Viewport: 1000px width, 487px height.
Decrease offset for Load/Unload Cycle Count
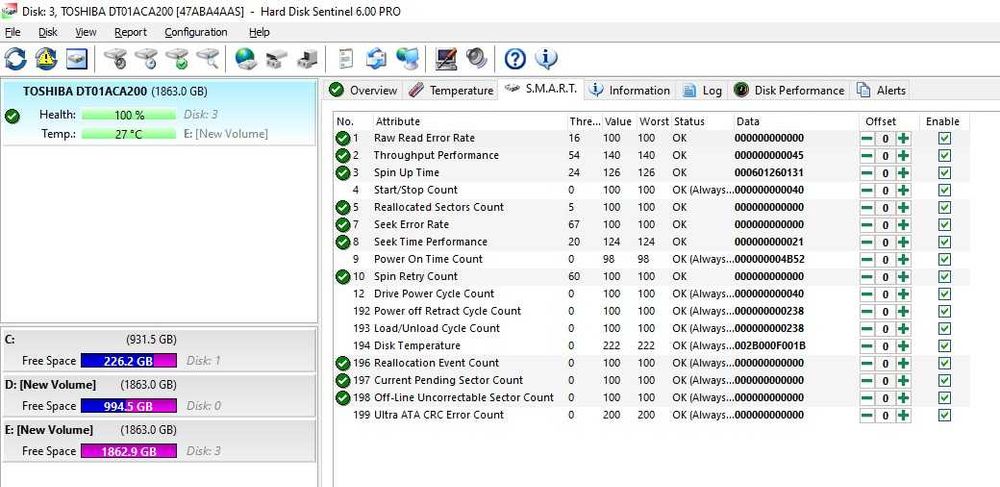pos(867,328)
